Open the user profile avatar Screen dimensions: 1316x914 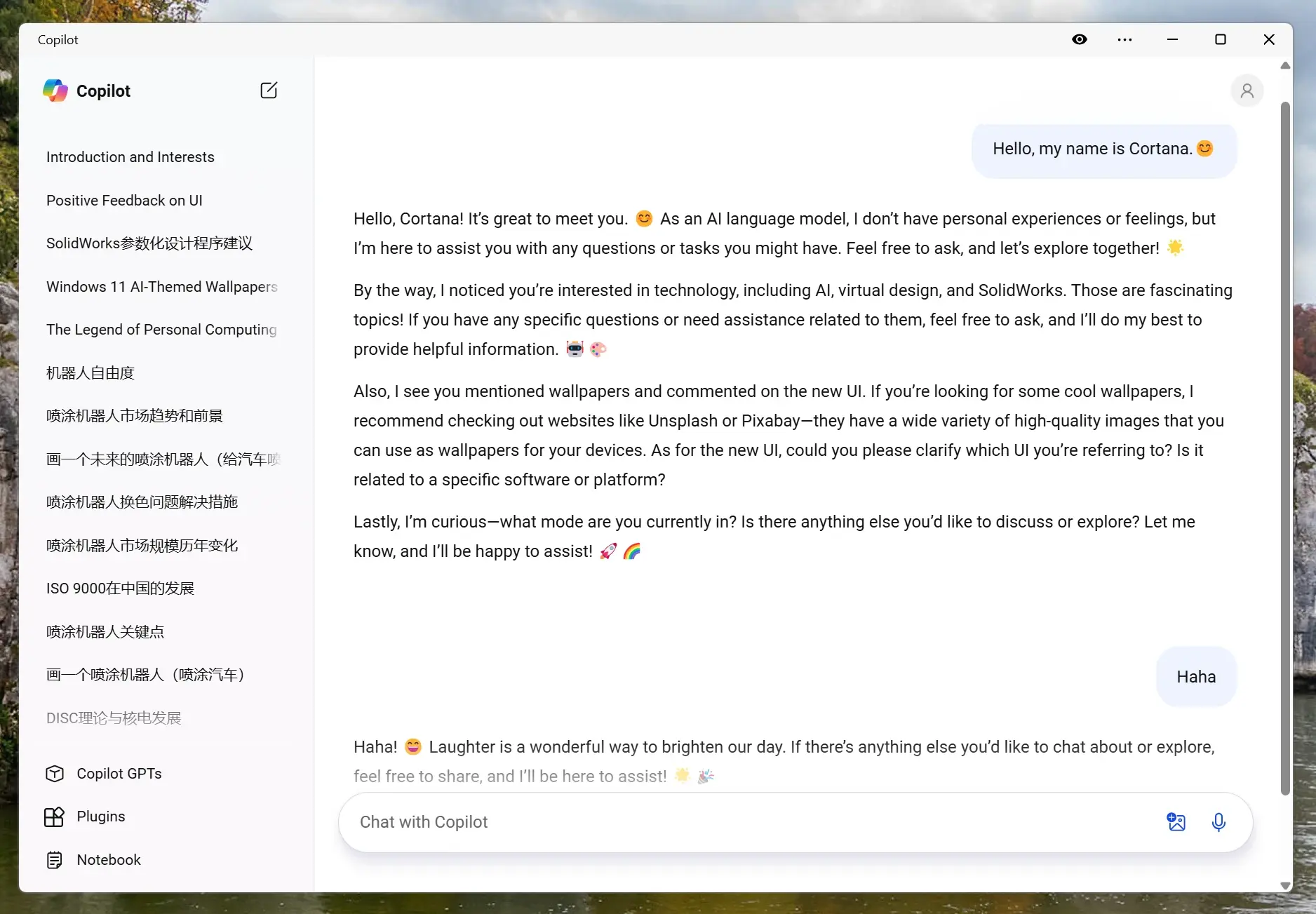click(x=1247, y=90)
